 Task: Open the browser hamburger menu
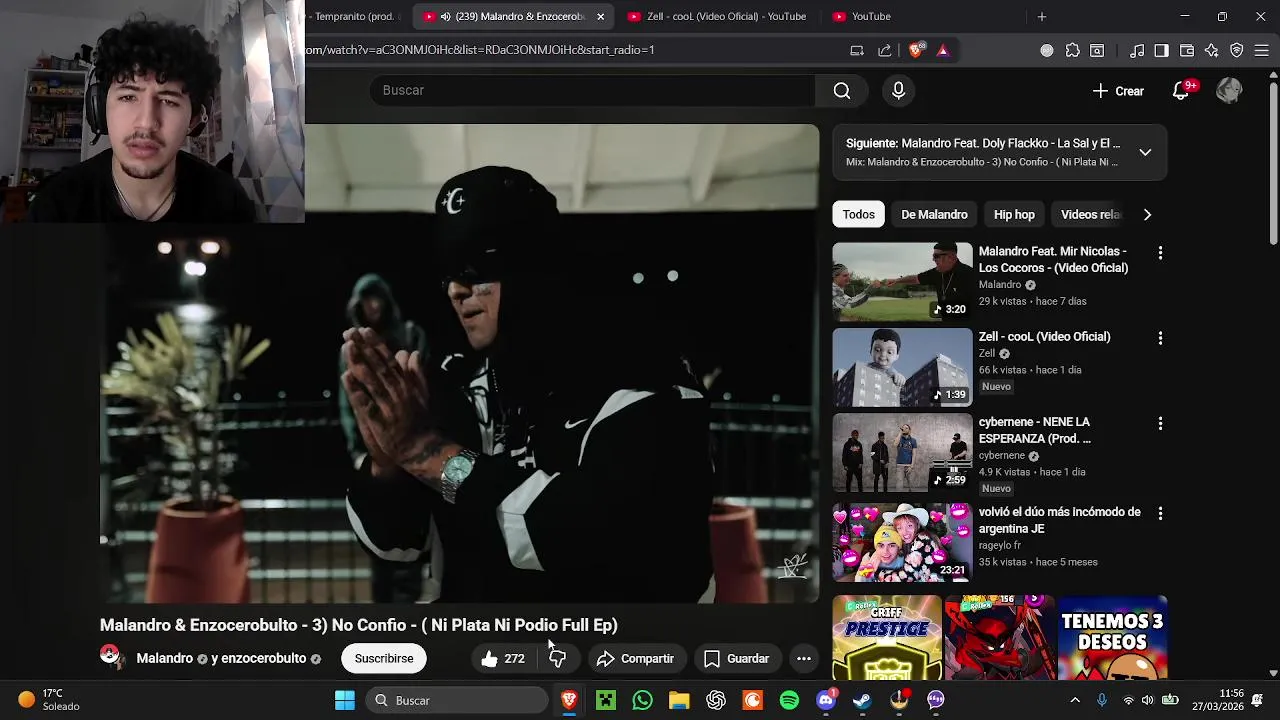(x=1261, y=50)
